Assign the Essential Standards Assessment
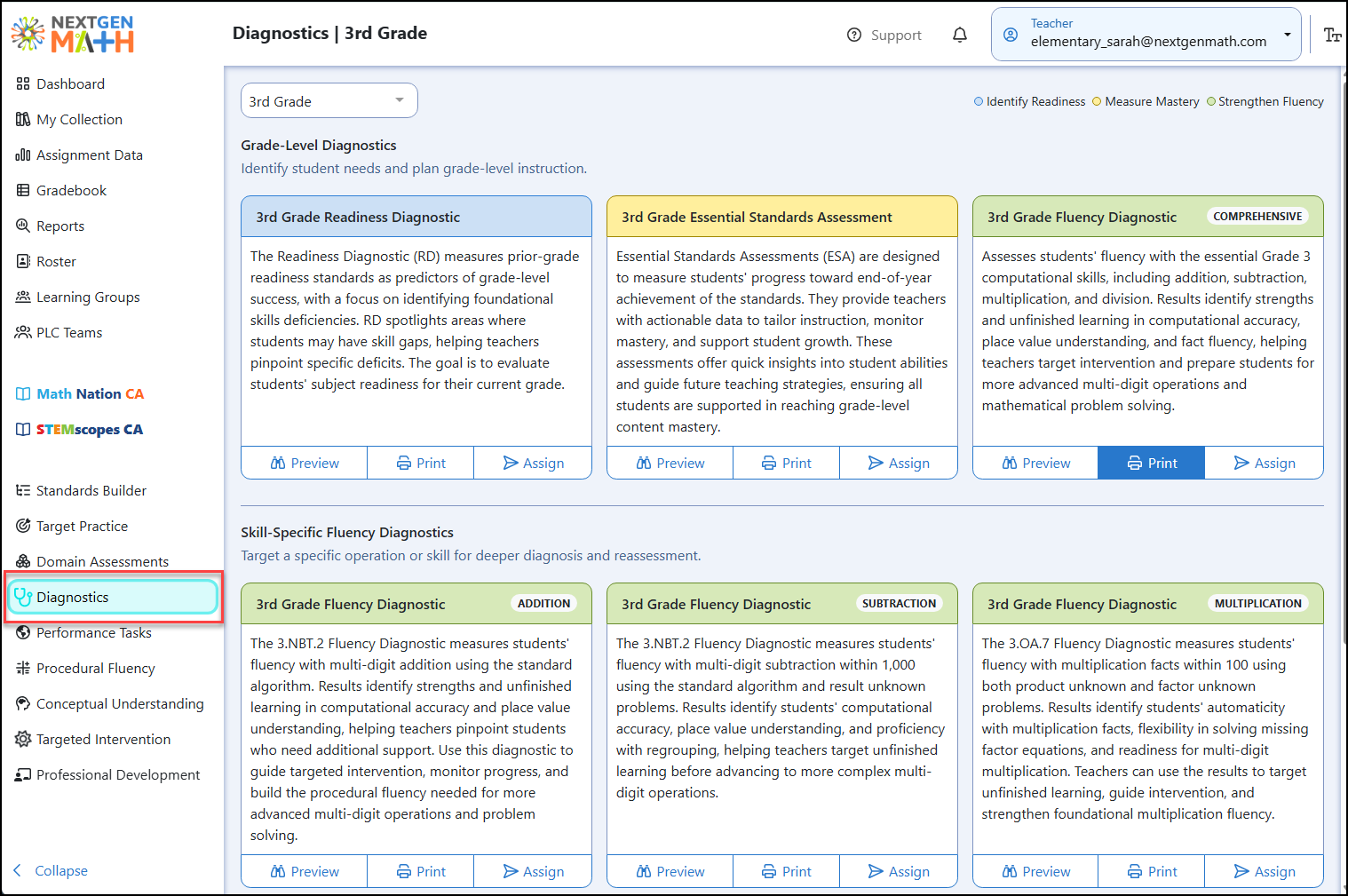1348x896 pixels. (x=899, y=463)
